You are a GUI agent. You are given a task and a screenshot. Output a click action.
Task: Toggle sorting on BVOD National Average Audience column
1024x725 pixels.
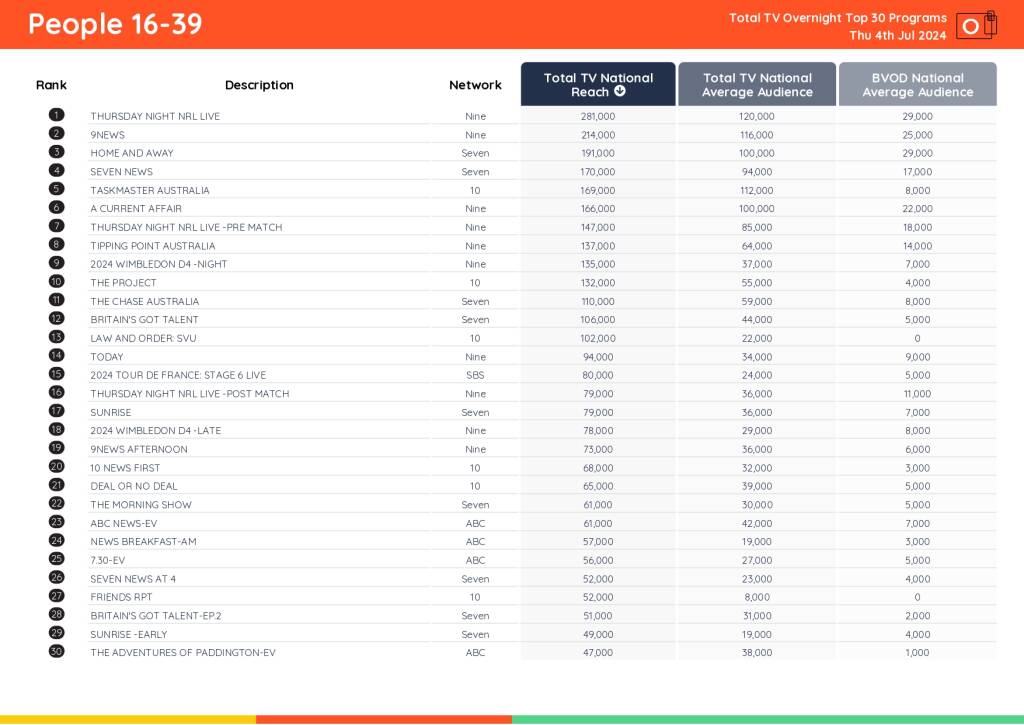[x=917, y=84]
